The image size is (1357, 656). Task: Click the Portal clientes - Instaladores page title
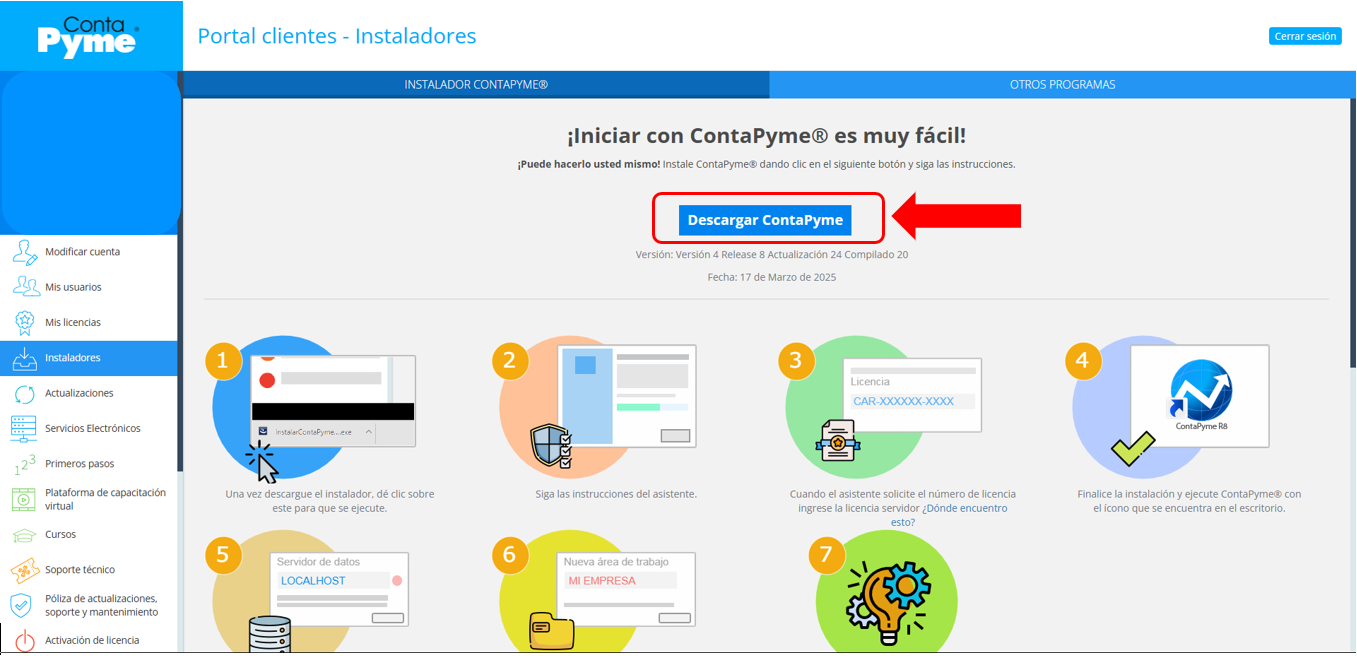pos(337,36)
